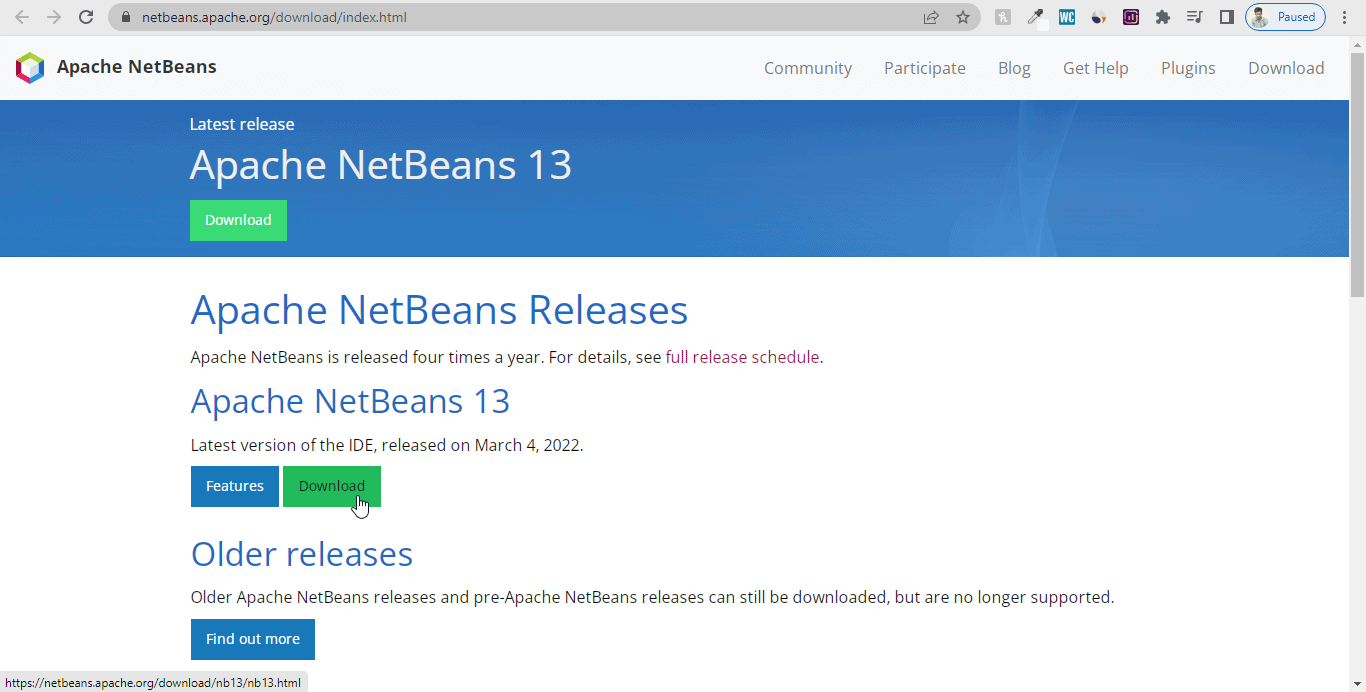Viewport: 1366px width, 692px height.
Task: Click the 'Latest release' banner label
Action: [x=242, y=124]
